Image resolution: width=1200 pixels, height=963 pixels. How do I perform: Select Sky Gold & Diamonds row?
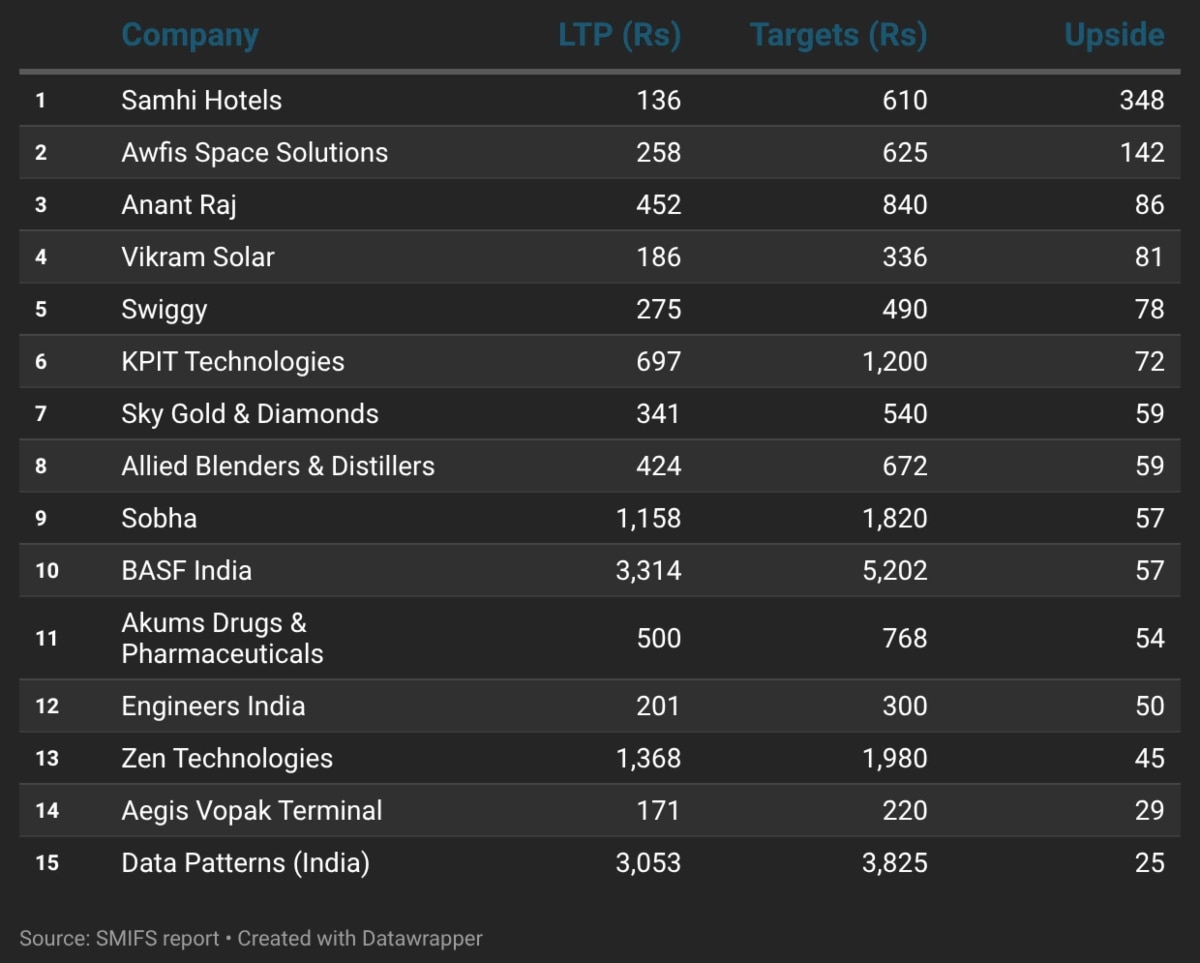pos(250,414)
